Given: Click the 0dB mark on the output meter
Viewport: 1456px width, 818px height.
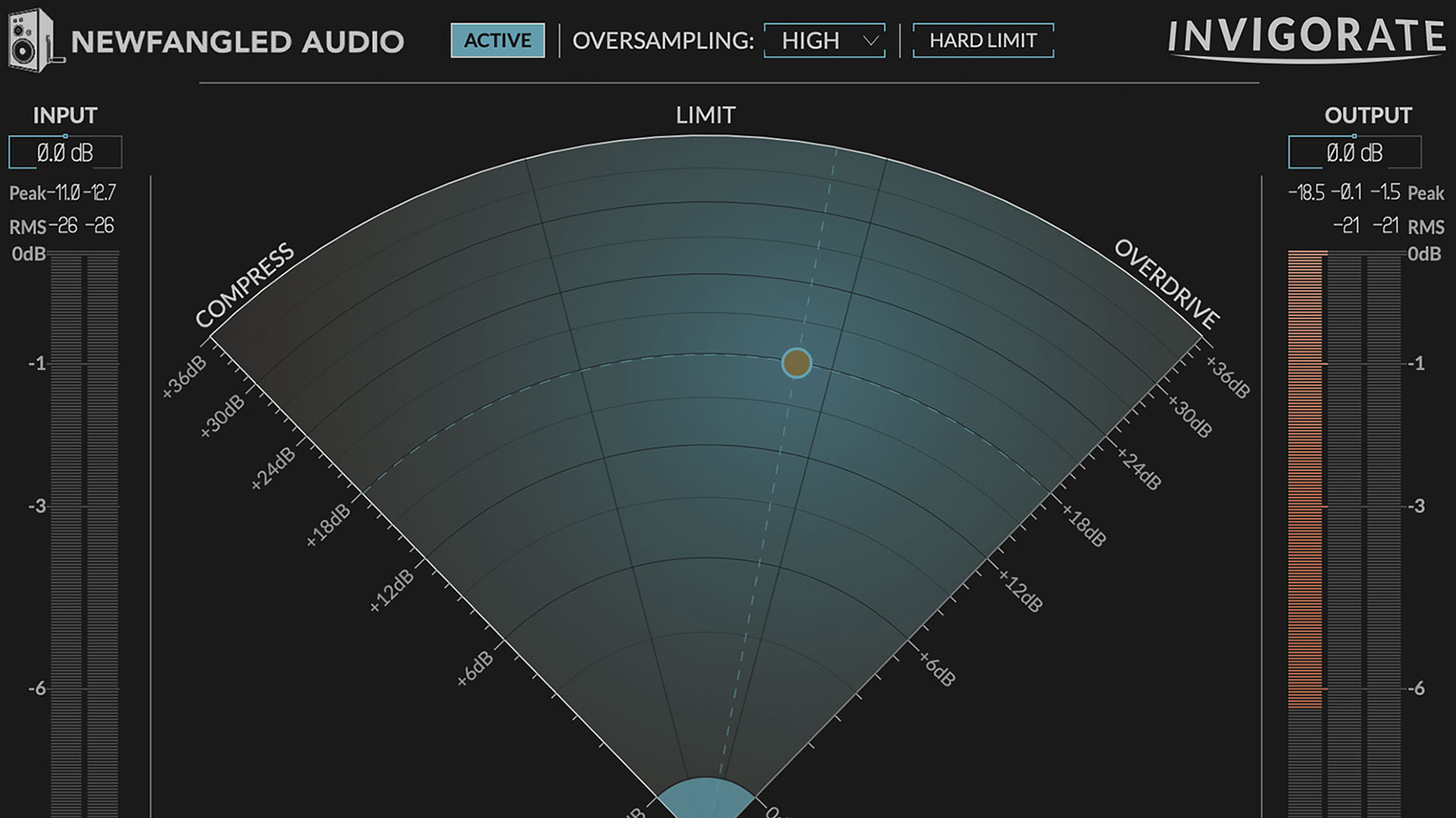Looking at the screenshot, I should [x=1425, y=254].
